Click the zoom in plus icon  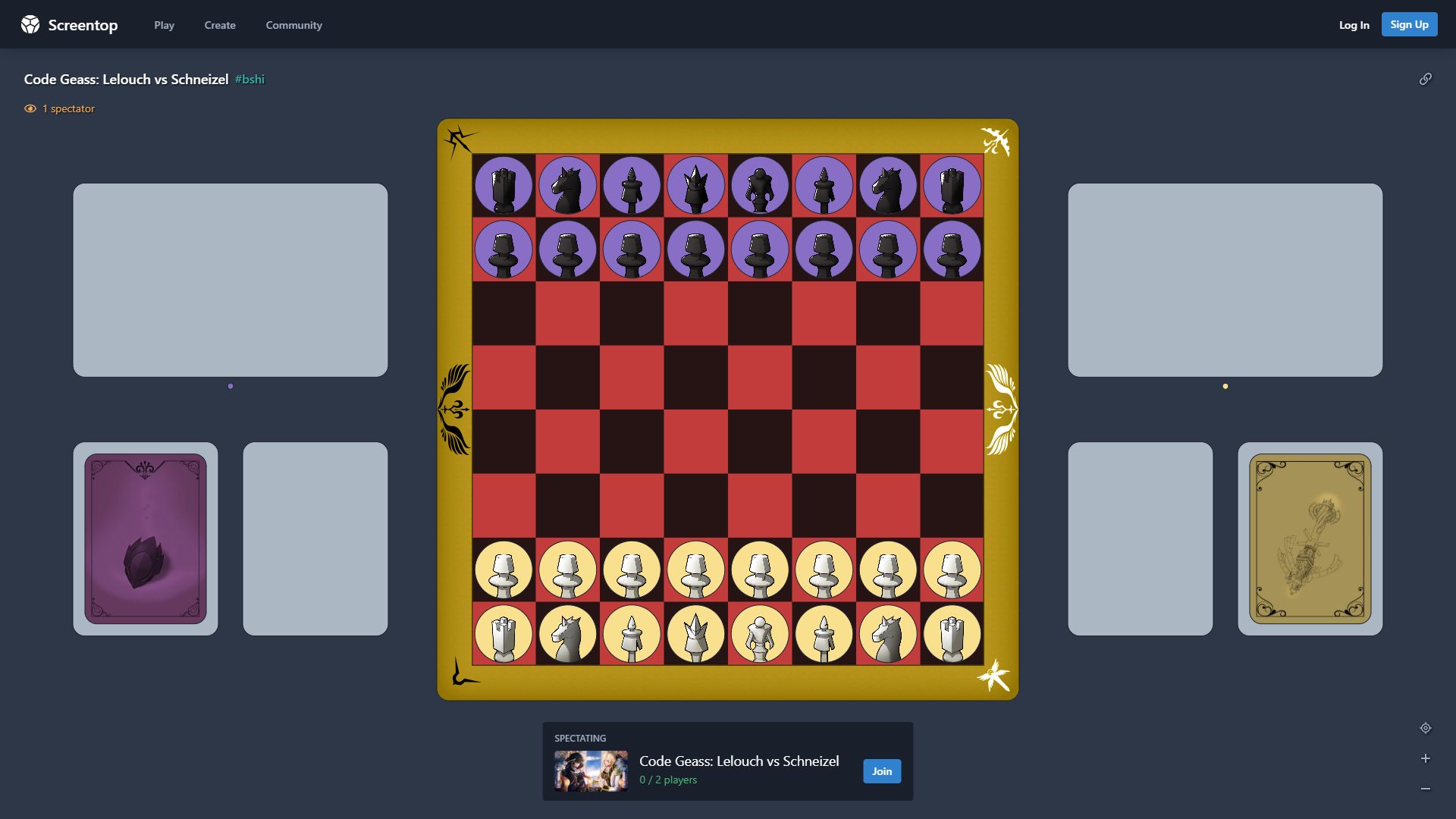tap(1426, 758)
